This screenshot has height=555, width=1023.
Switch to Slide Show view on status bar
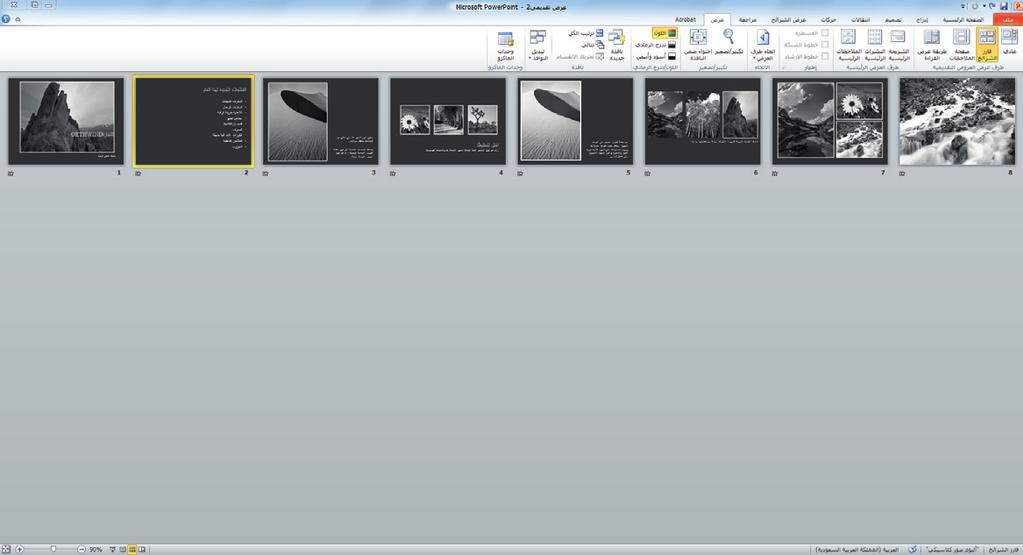pyautogui.click(x=112, y=550)
